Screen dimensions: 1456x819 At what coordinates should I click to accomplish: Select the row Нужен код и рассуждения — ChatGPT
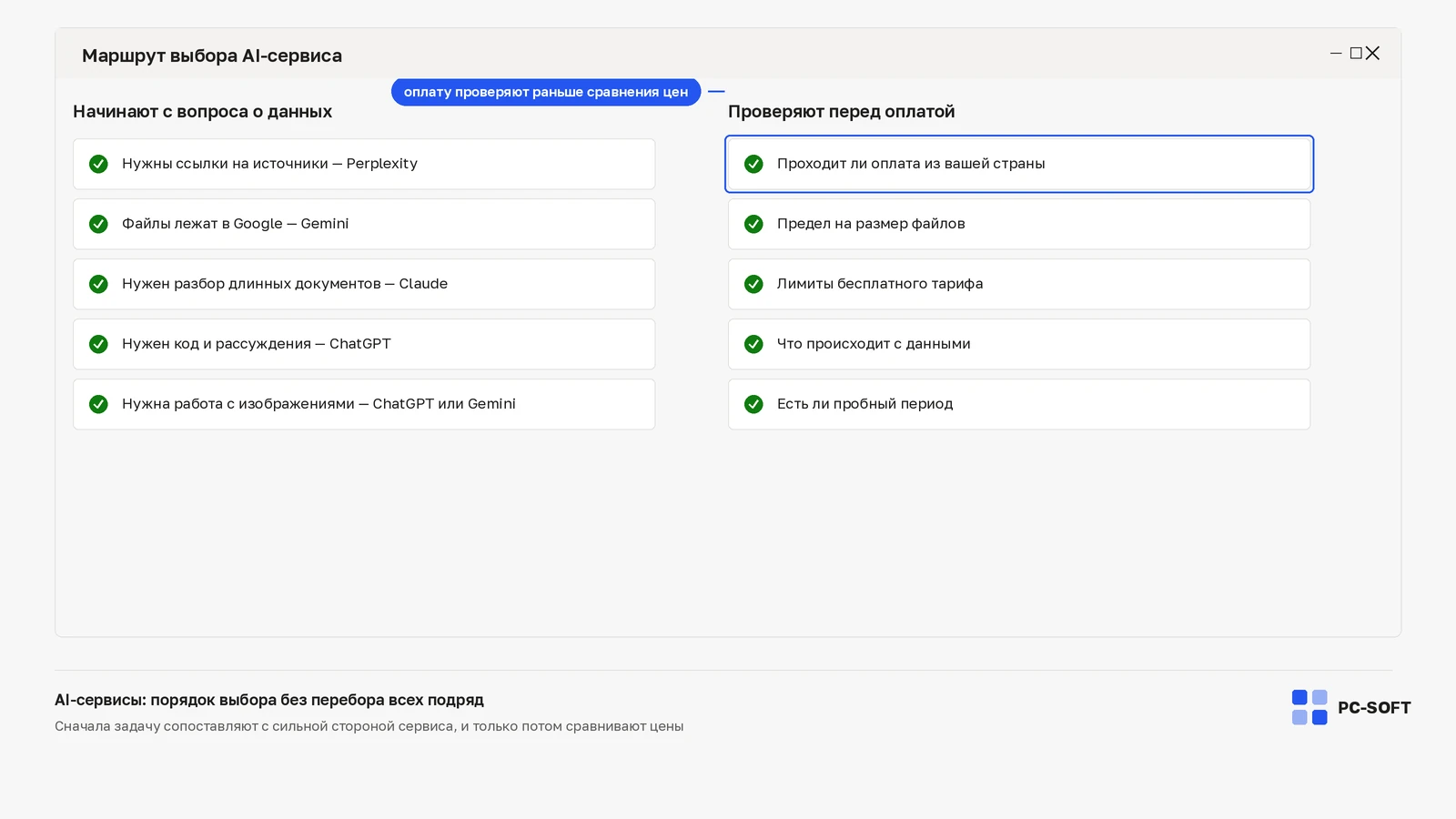click(x=364, y=344)
